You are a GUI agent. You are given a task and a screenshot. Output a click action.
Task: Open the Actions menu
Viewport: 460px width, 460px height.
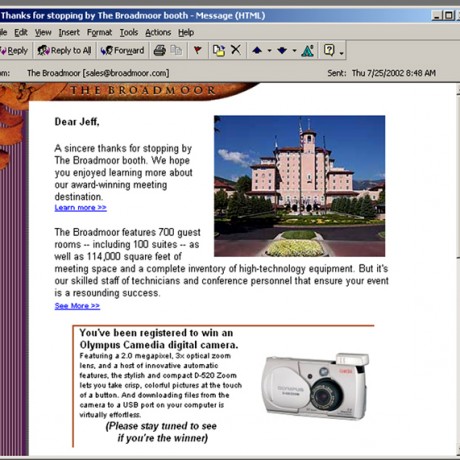158,32
